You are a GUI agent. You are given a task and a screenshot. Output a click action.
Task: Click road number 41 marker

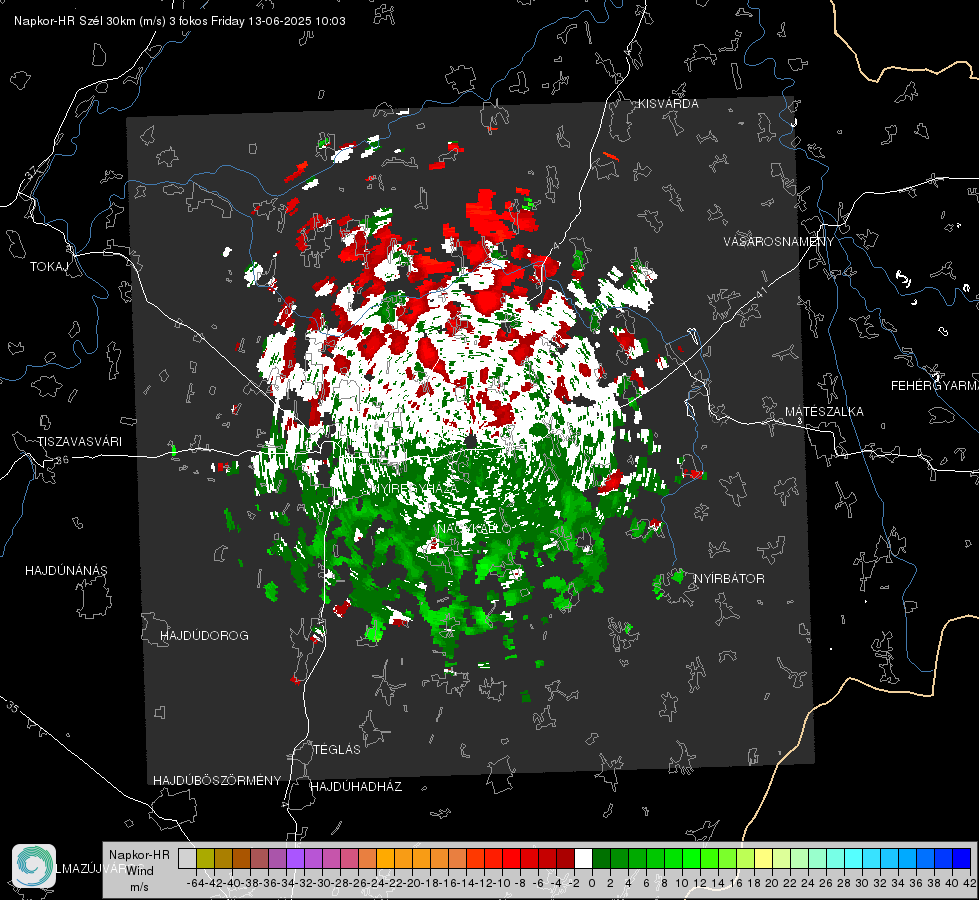(761, 292)
